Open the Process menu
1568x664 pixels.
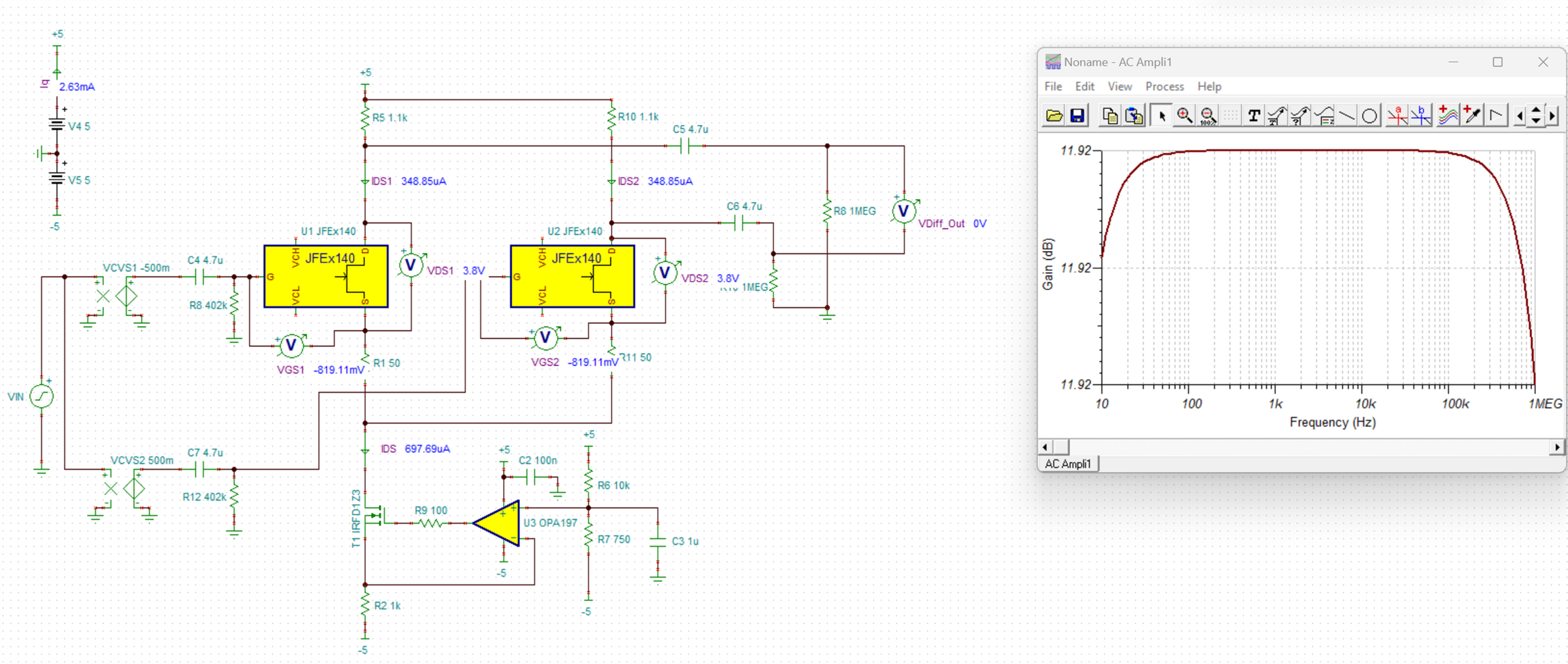pyautogui.click(x=1164, y=86)
